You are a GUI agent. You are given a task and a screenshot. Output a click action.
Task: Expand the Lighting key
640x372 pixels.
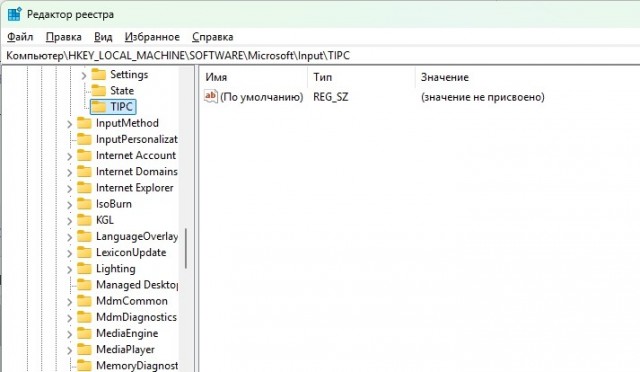[69, 269]
